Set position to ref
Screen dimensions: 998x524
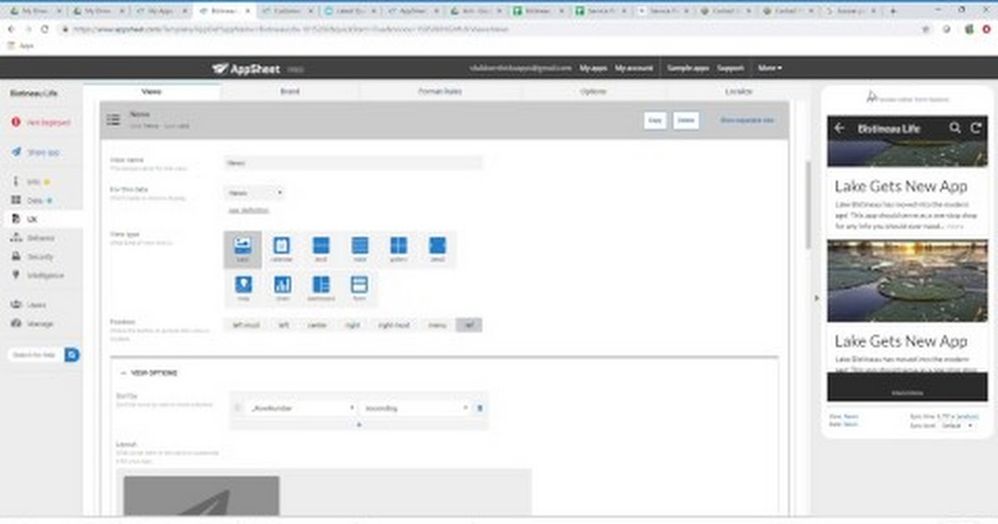click(x=469, y=325)
